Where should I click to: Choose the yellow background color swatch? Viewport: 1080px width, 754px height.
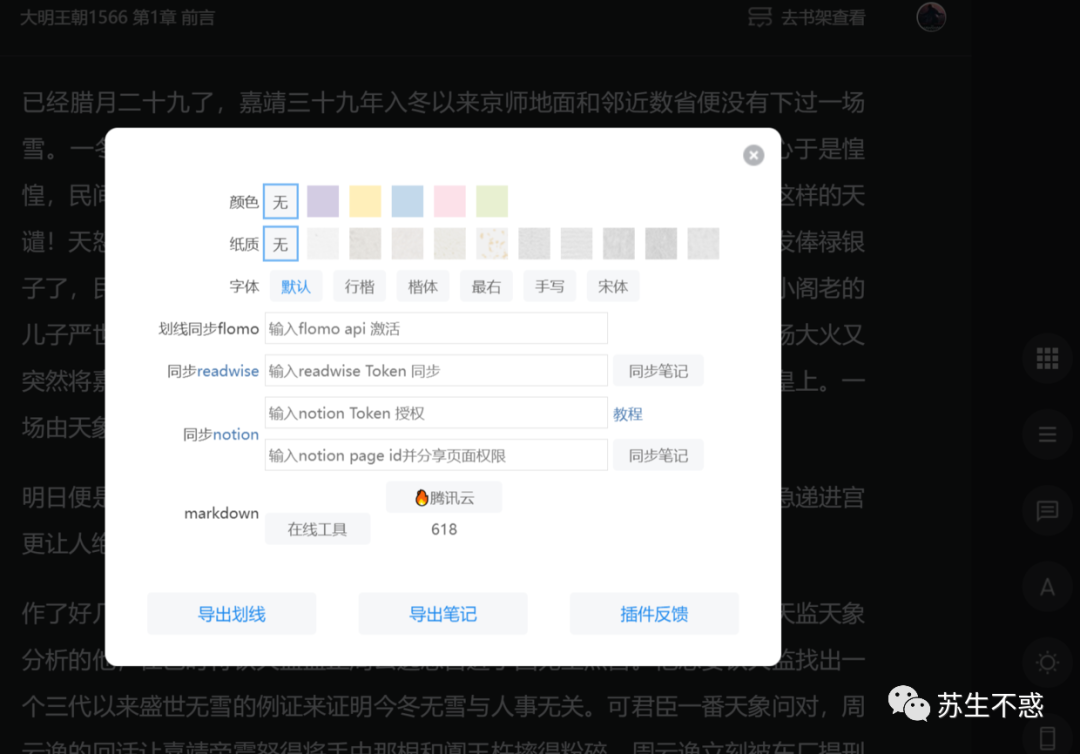click(365, 201)
